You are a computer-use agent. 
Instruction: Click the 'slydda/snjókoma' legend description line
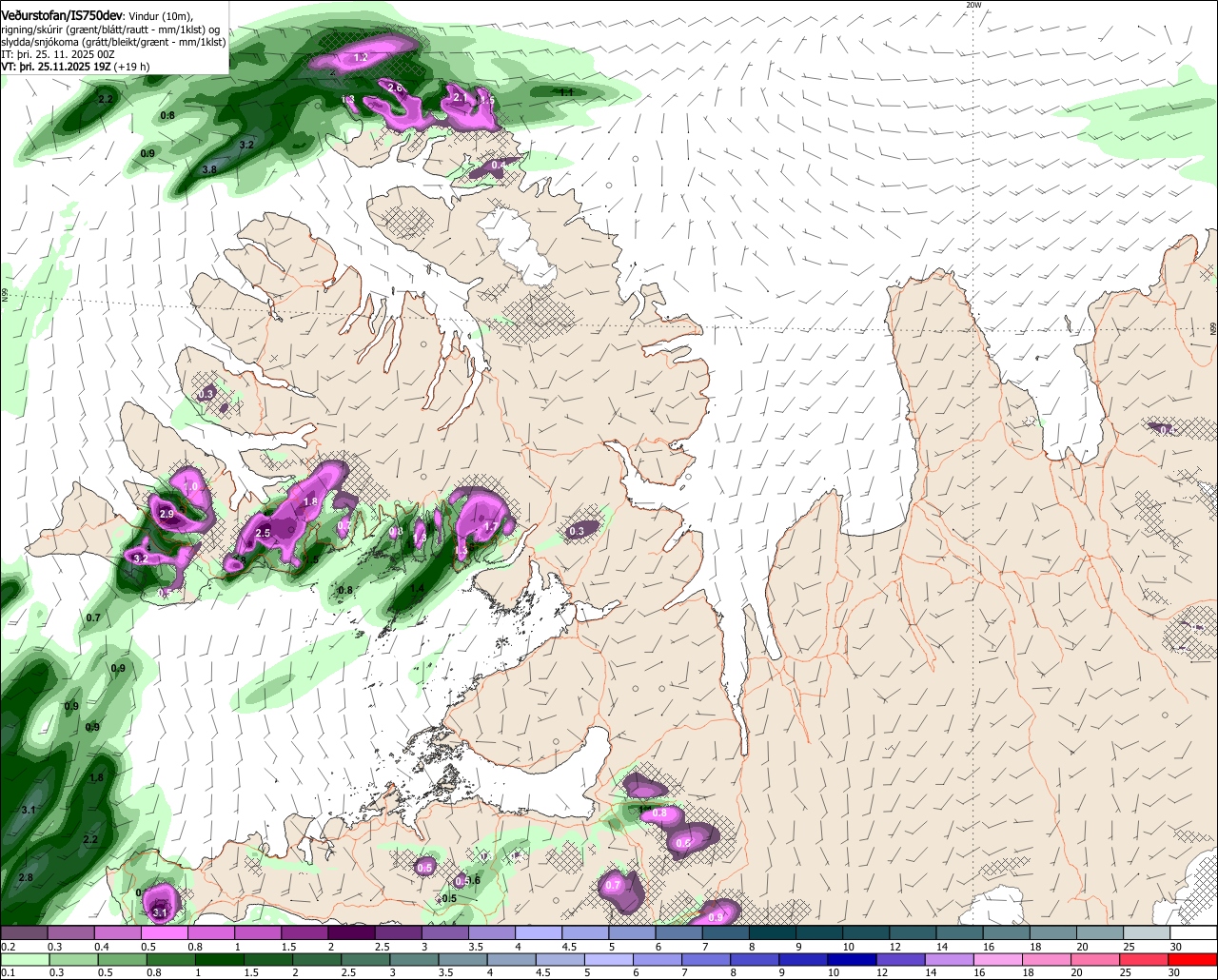pos(112,42)
